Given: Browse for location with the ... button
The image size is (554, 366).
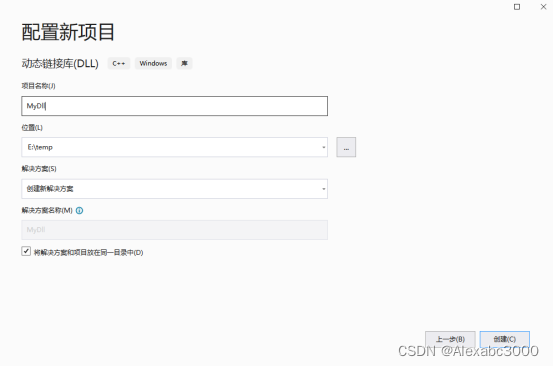Looking at the screenshot, I should 346,147.
